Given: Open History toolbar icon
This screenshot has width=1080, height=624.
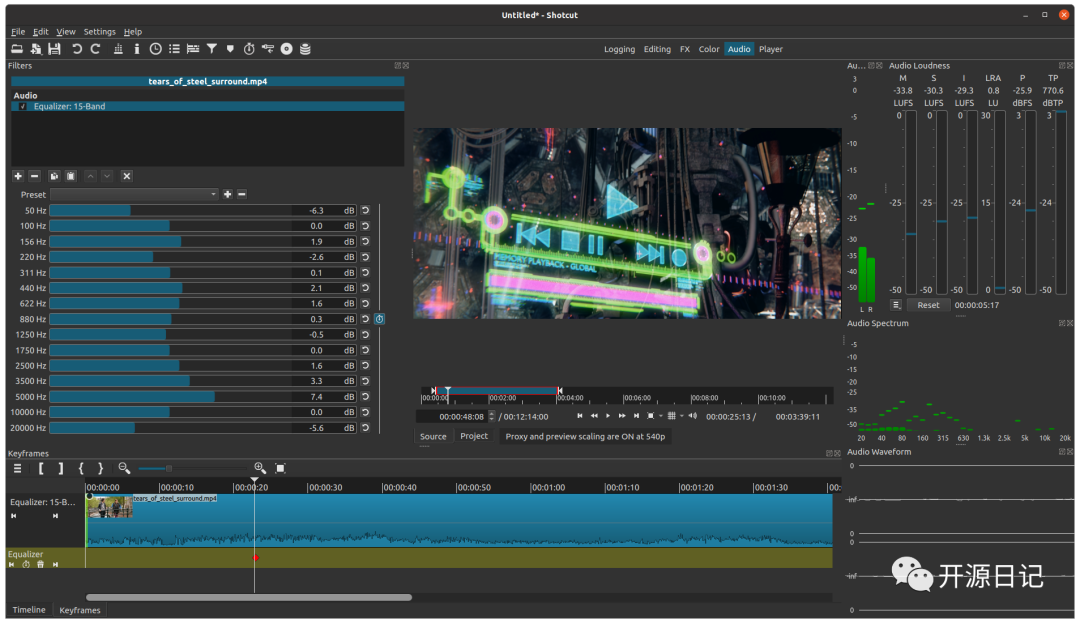Looking at the screenshot, I should click(267, 49).
